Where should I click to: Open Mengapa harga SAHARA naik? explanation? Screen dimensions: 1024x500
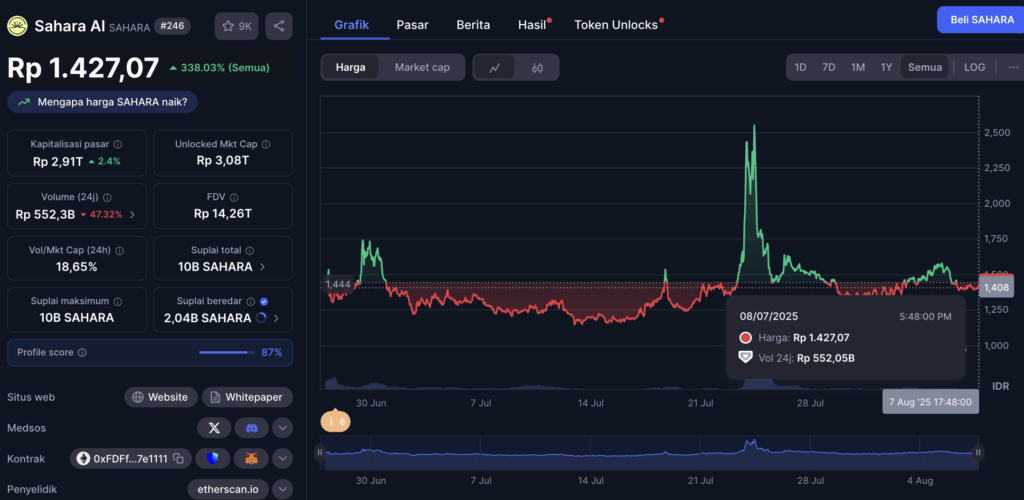point(103,102)
